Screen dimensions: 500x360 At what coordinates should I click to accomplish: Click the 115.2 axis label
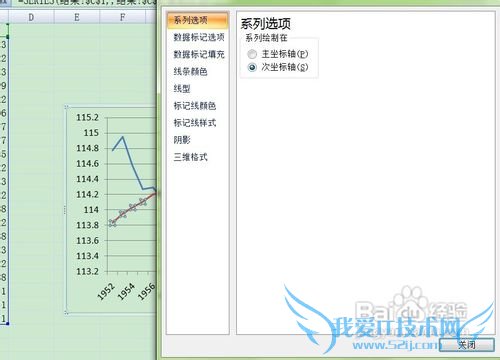(87, 117)
